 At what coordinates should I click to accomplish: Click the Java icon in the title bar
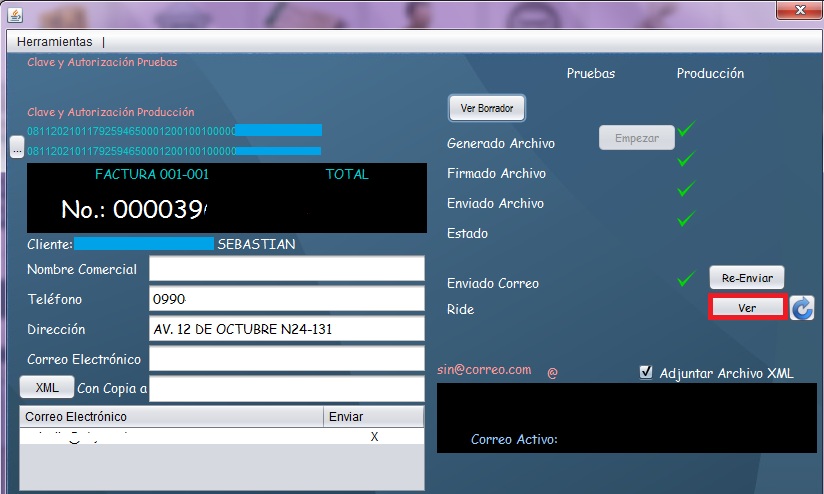click(x=15, y=13)
